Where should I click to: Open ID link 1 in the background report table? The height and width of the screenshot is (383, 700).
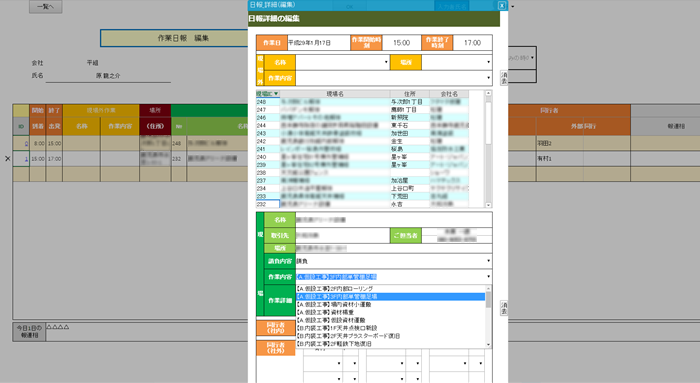click(x=26, y=158)
